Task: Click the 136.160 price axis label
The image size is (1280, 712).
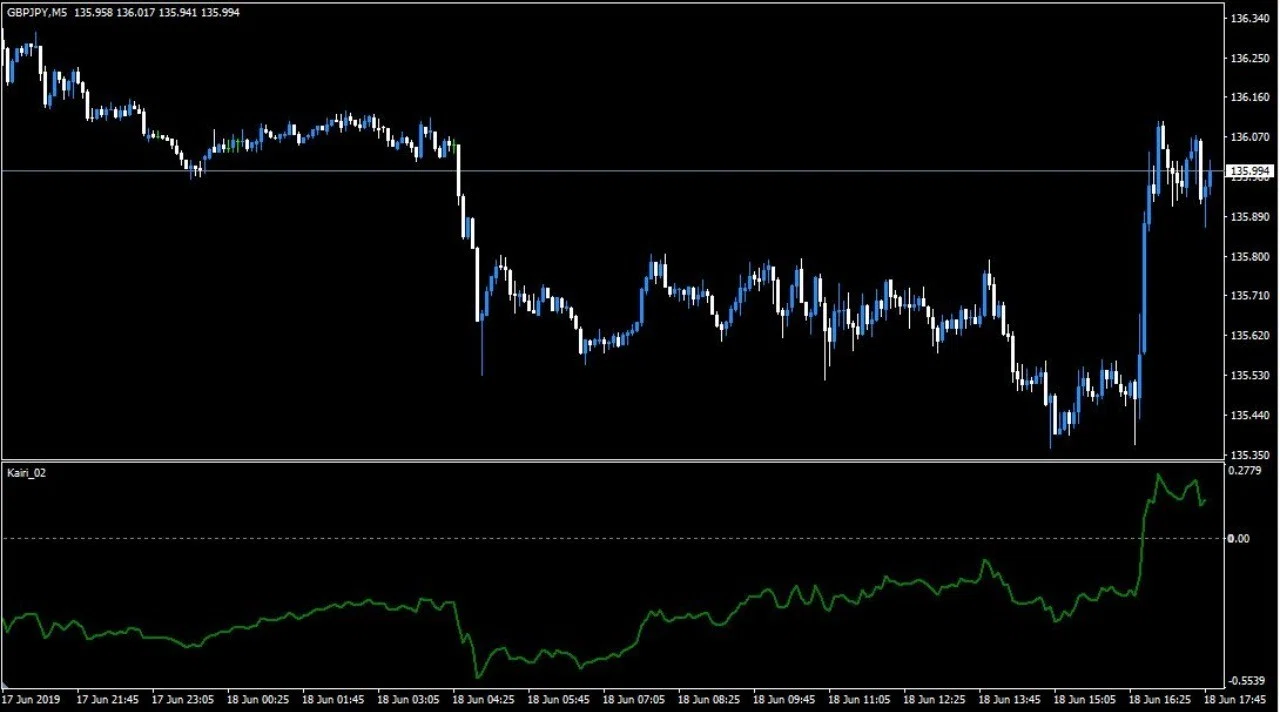Action: coord(1249,97)
